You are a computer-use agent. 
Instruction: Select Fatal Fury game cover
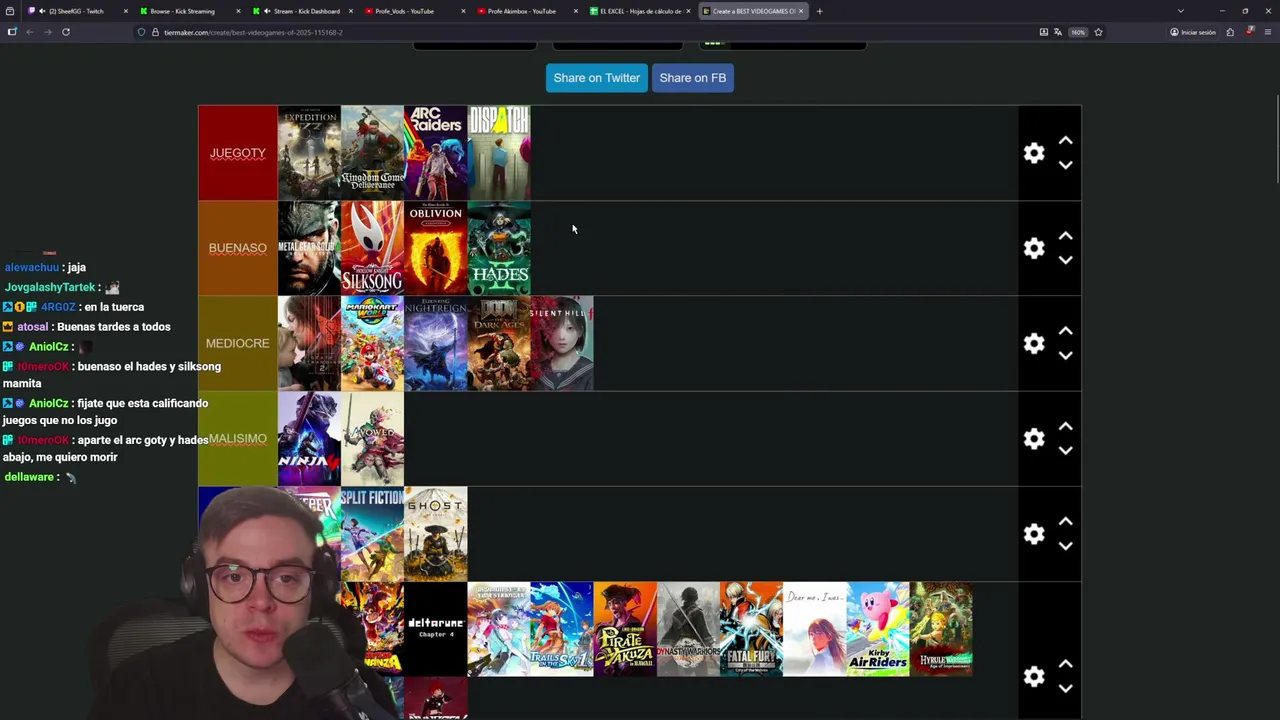[751, 629]
